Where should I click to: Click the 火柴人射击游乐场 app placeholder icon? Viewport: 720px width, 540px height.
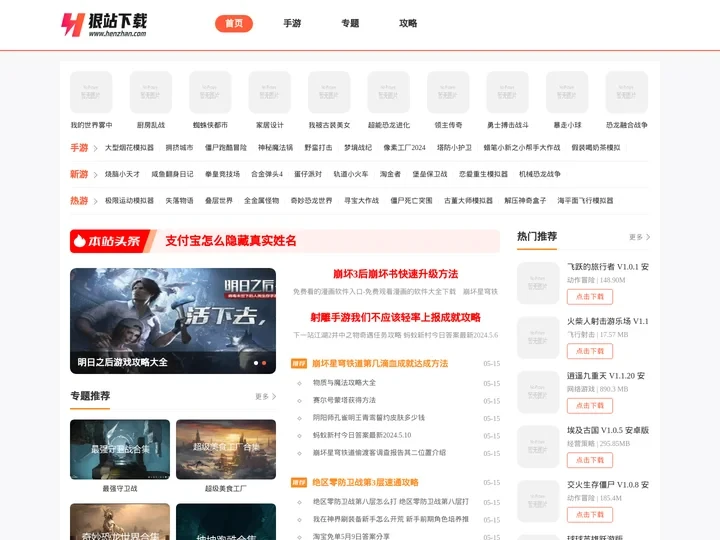(538, 338)
